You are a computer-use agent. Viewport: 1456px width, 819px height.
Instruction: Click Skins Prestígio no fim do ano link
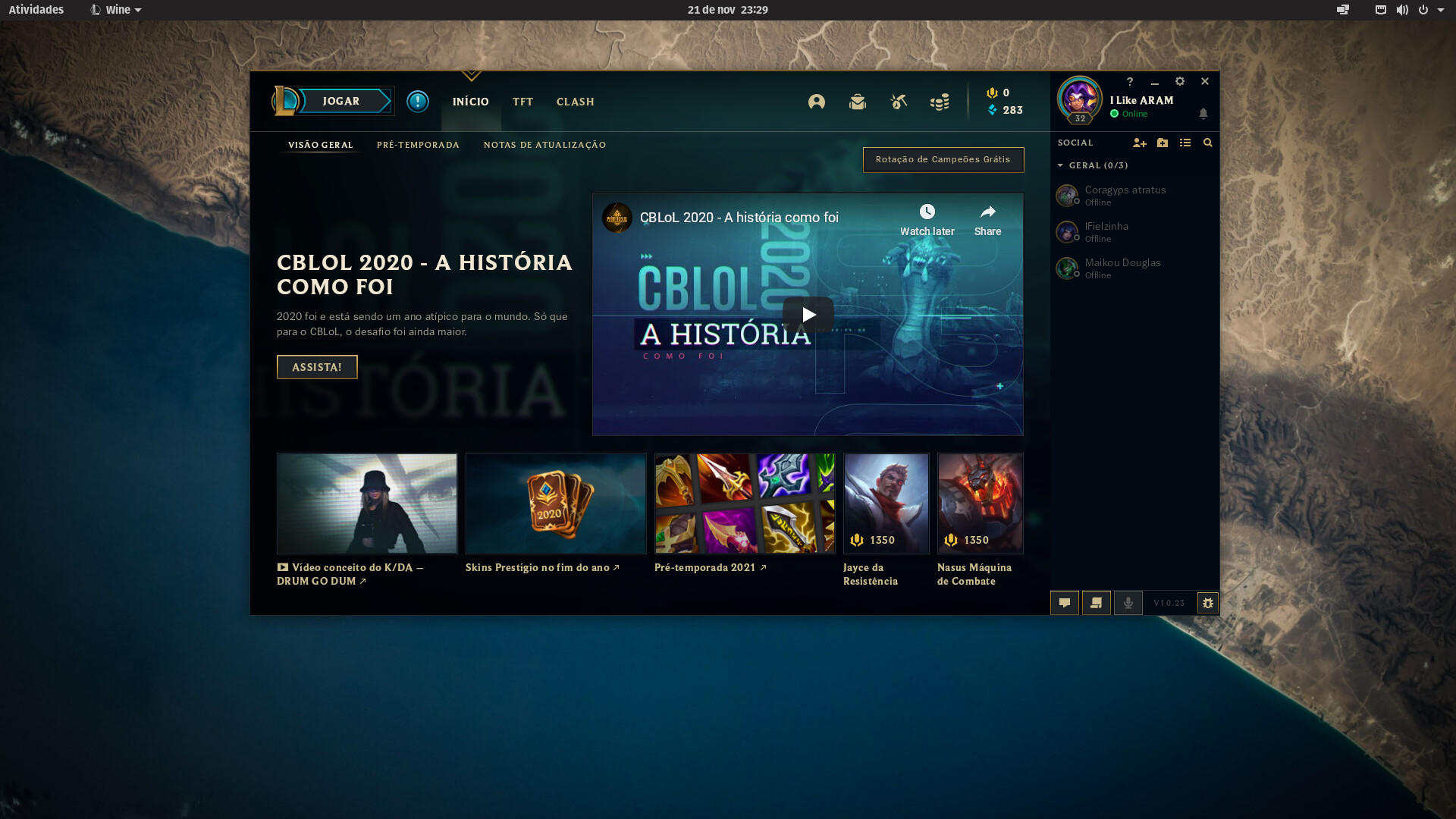pos(542,567)
